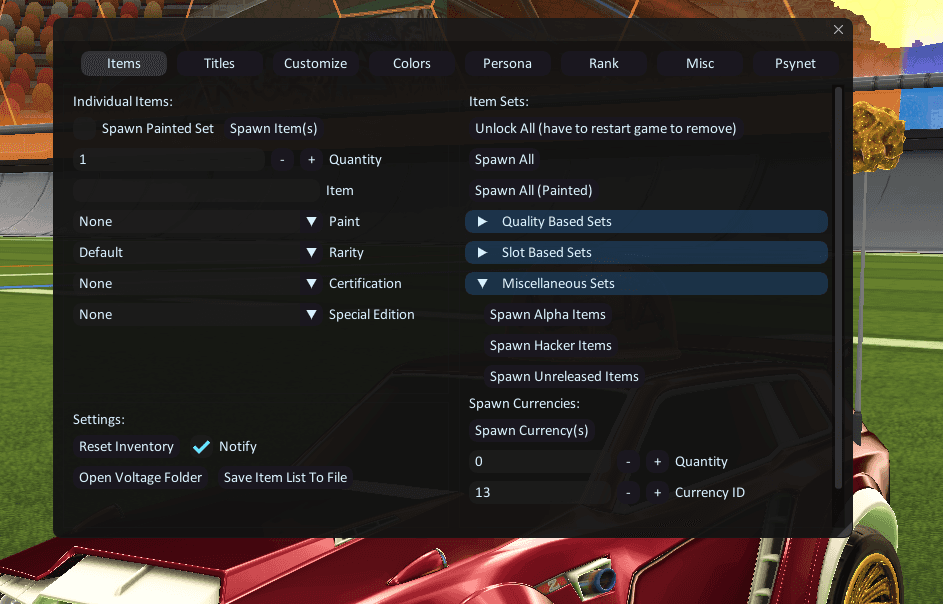Viewport: 943px width, 604px height.
Task: Click plus next to currency Quantity
Action: coord(657,461)
